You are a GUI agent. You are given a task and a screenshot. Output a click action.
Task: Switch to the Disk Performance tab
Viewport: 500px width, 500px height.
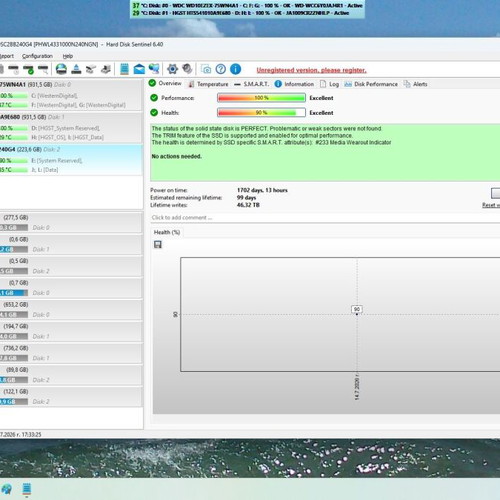coord(371,84)
